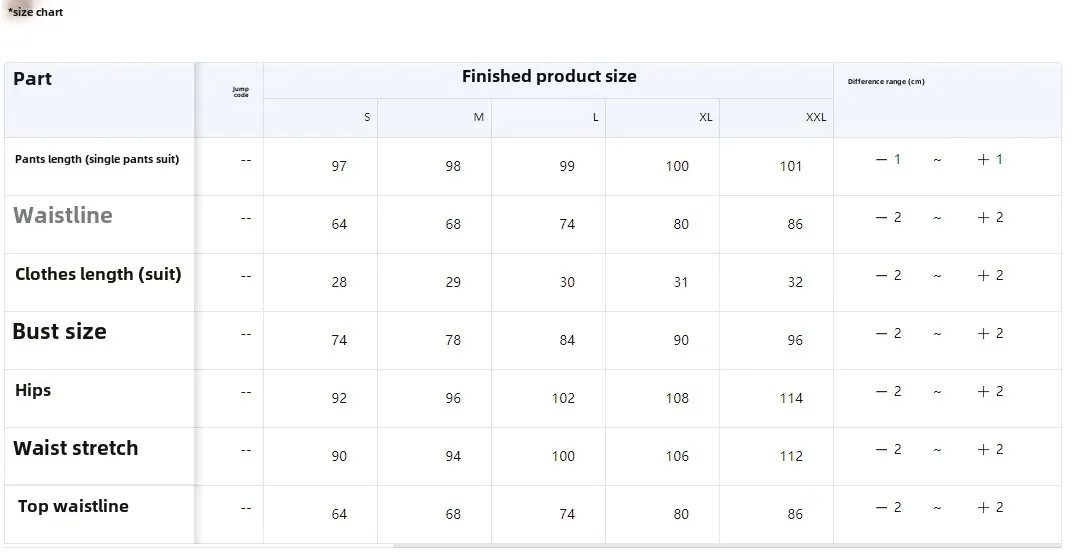Click the horizontal scrollbar below the table
The image size is (1072, 552).
click(700, 546)
